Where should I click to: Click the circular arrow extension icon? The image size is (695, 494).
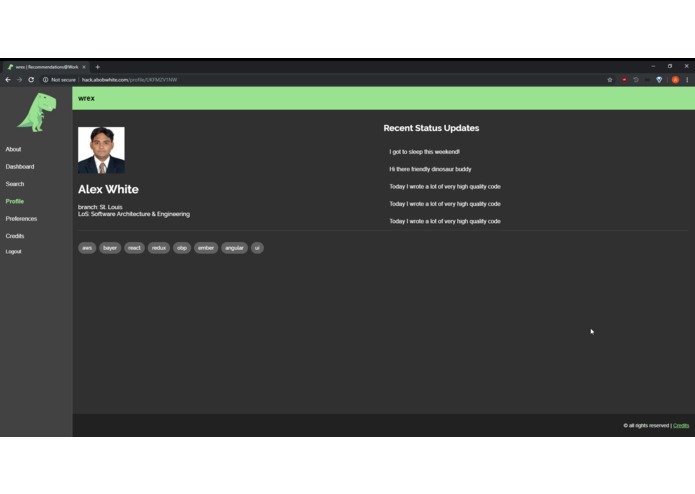636,80
